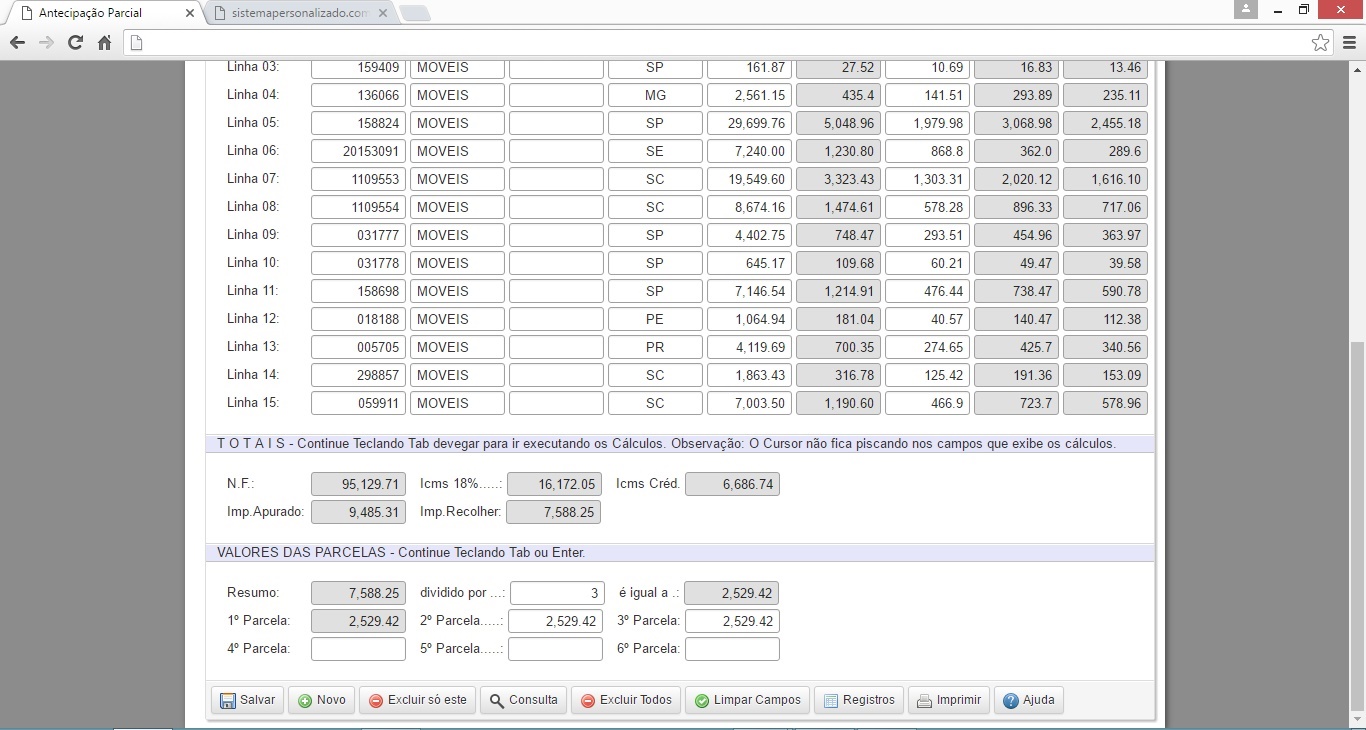
Task: Click the Consulta magnifier icon
Action: point(497,700)
